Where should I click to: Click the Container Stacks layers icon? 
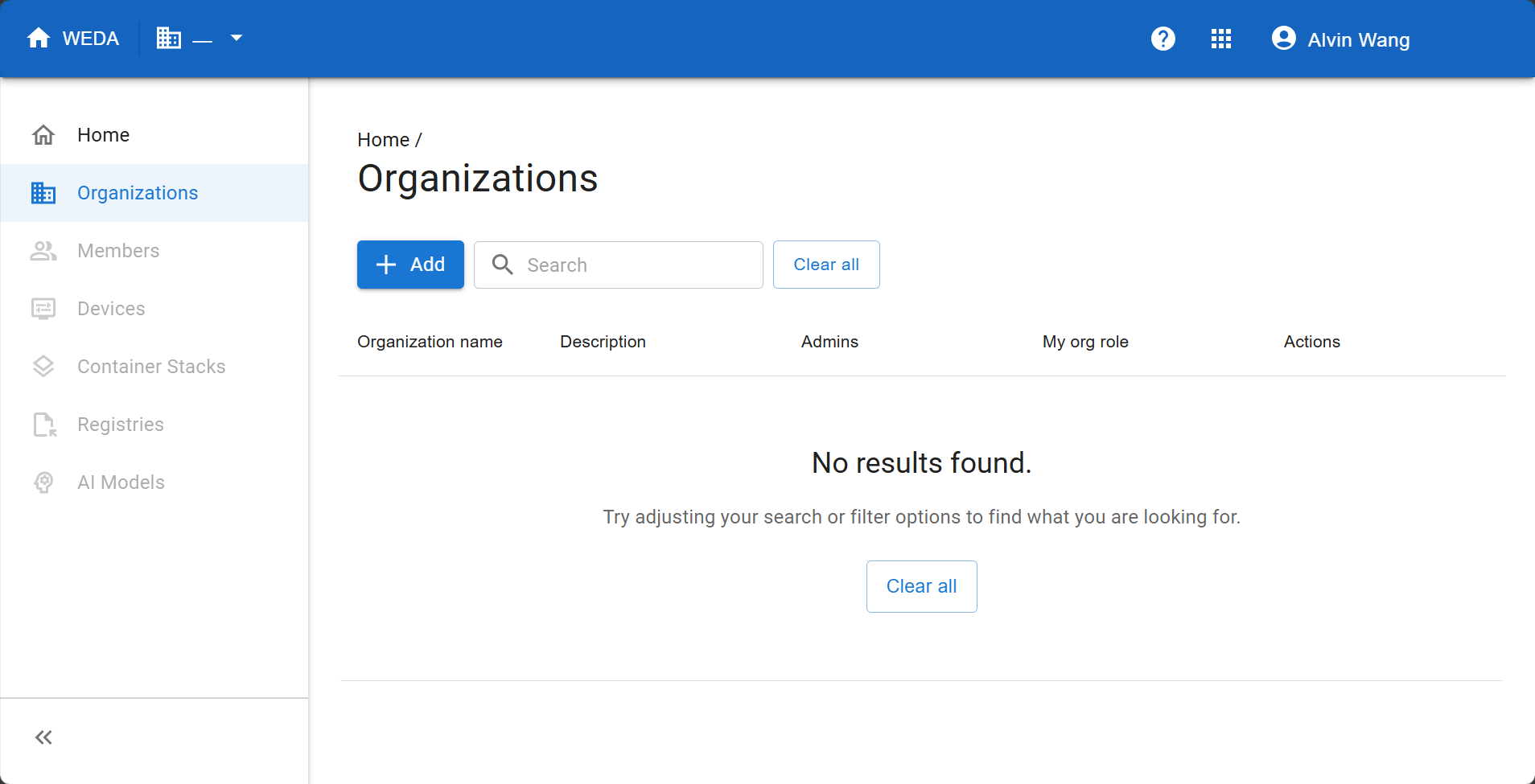43,367
